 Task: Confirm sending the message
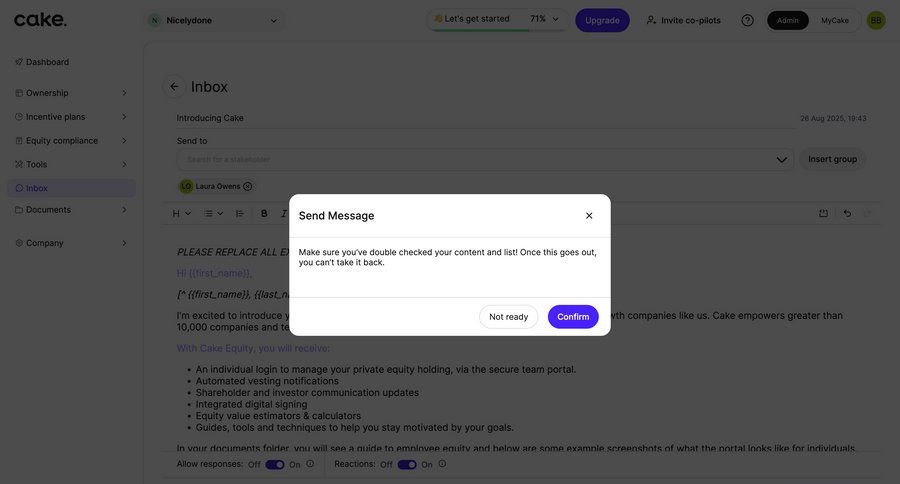click(x=573, y=317)
